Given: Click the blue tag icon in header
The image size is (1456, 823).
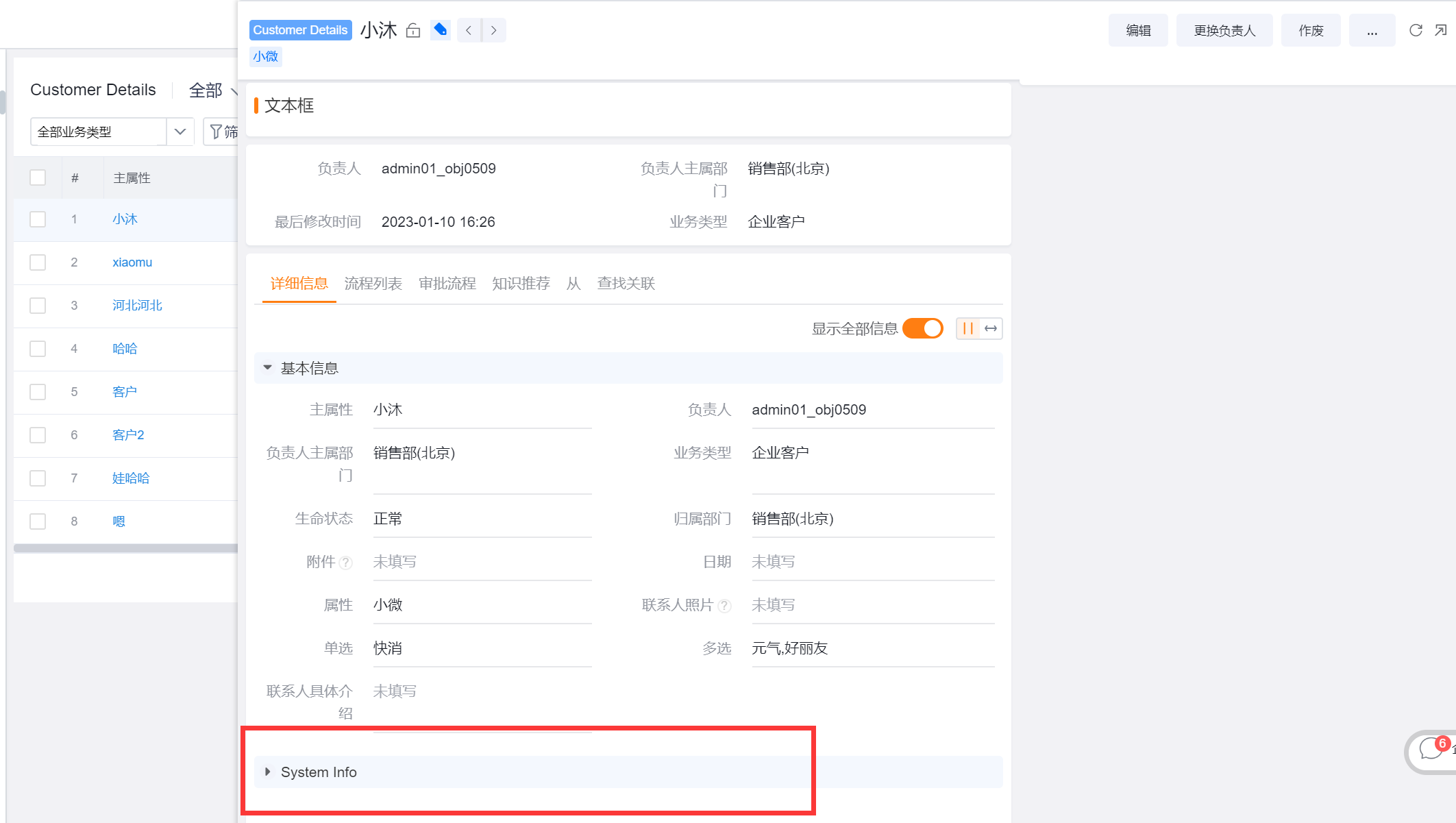Looking at the screenshot, I should (x=441, y=29).
